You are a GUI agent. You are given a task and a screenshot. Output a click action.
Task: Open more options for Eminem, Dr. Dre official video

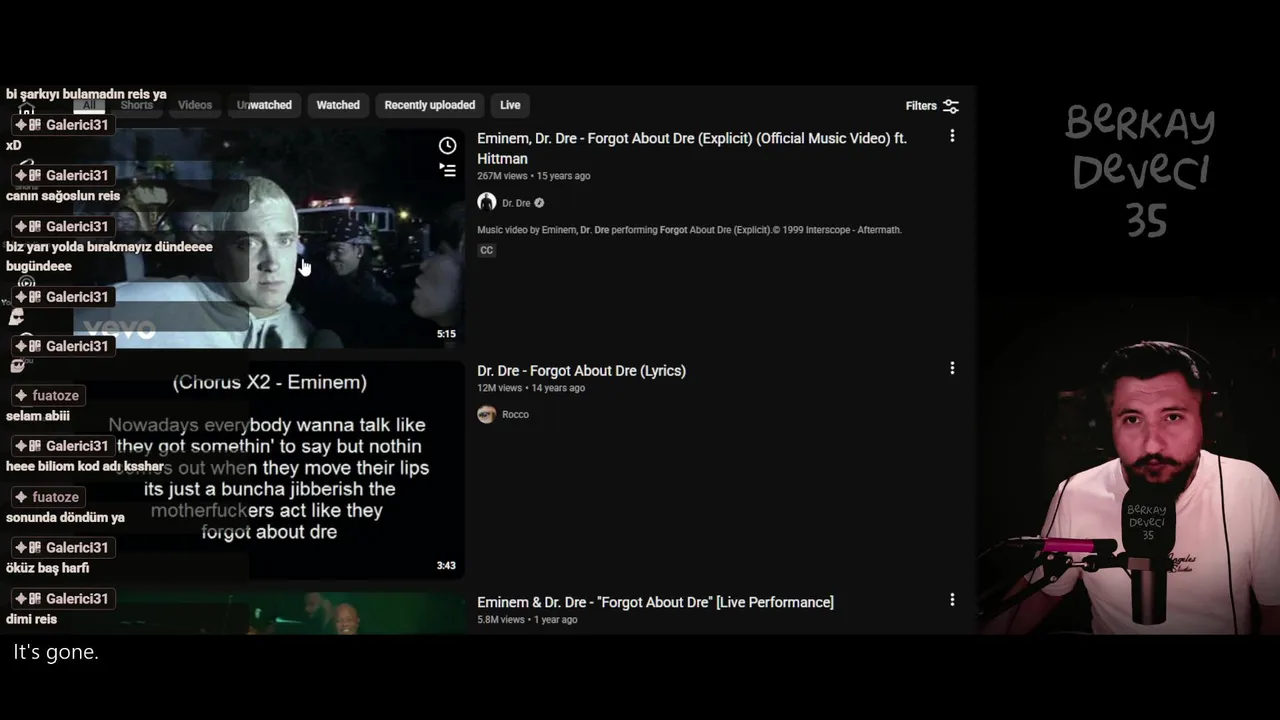click(952, 136)
